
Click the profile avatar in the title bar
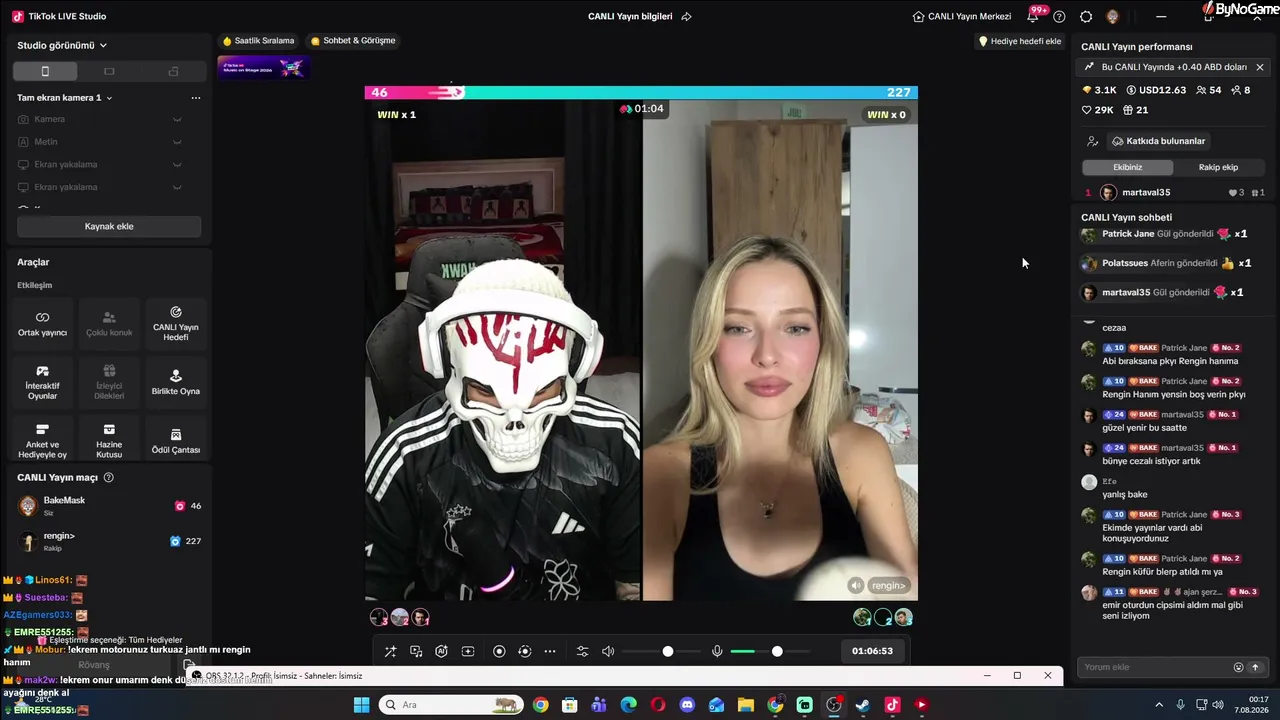(x=1112, y=17)
